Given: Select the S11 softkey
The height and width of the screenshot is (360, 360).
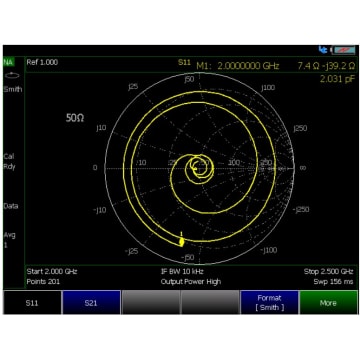Looking at the screenshot, I should click(x=32, y=302).
